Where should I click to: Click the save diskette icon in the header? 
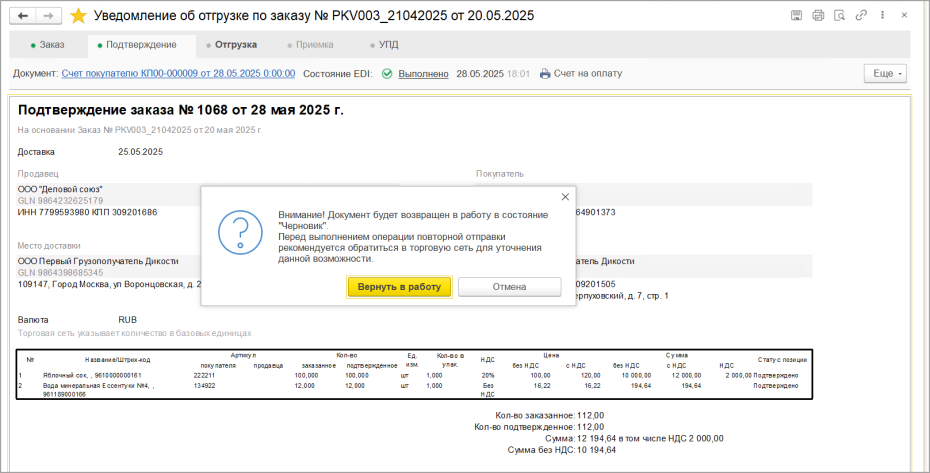tap(797, 15)
